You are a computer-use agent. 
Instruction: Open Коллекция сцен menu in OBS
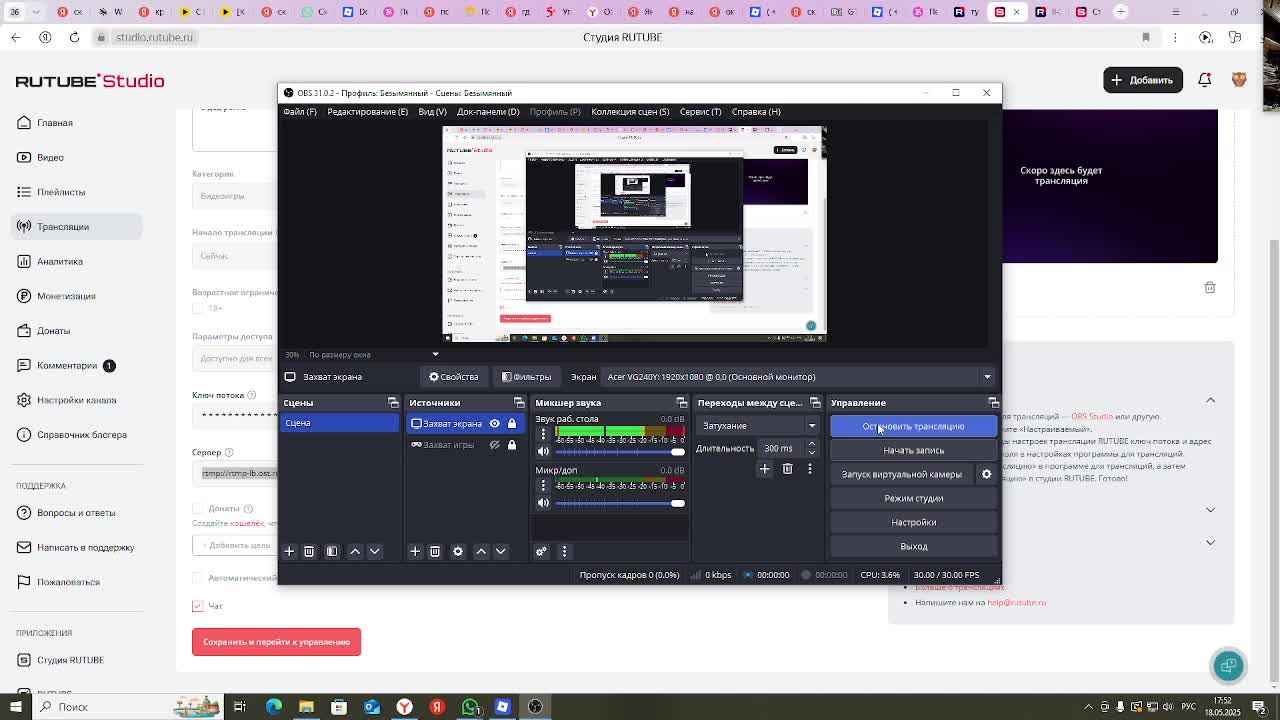click(x=630, y=112)
